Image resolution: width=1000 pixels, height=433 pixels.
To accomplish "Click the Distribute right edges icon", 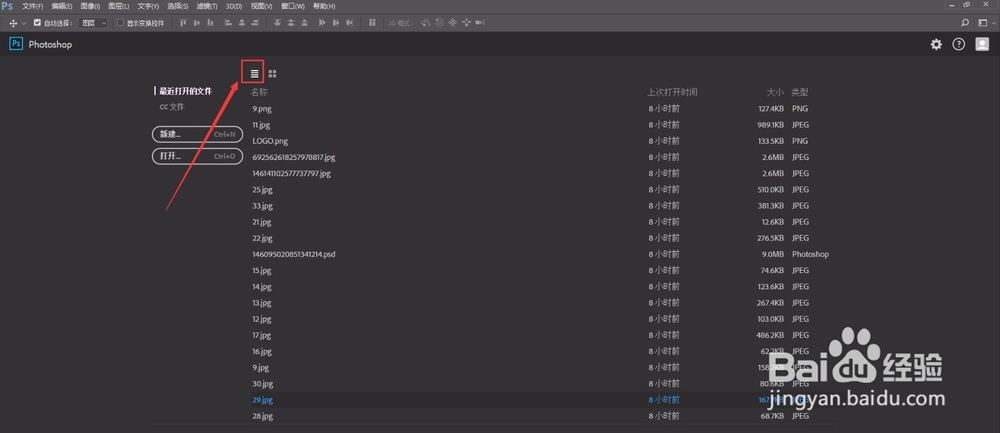I will pos(349,23).
